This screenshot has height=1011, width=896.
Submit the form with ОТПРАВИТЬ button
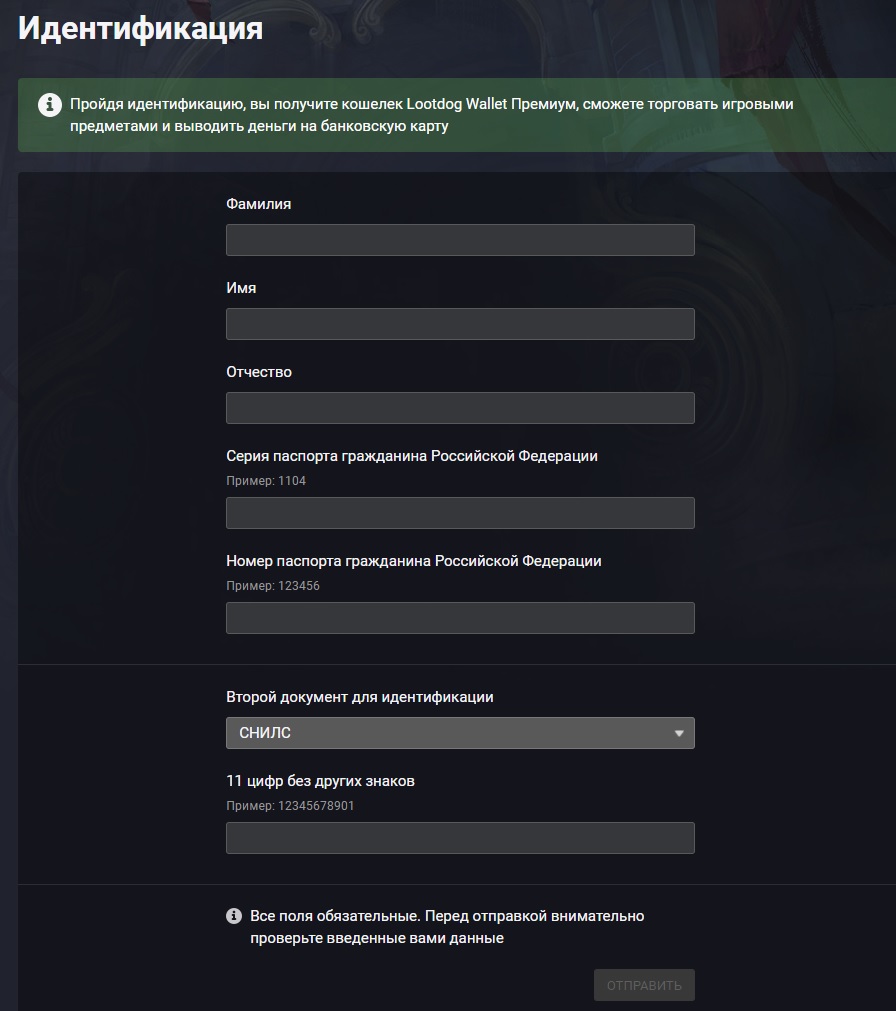(x=644, y=985)
